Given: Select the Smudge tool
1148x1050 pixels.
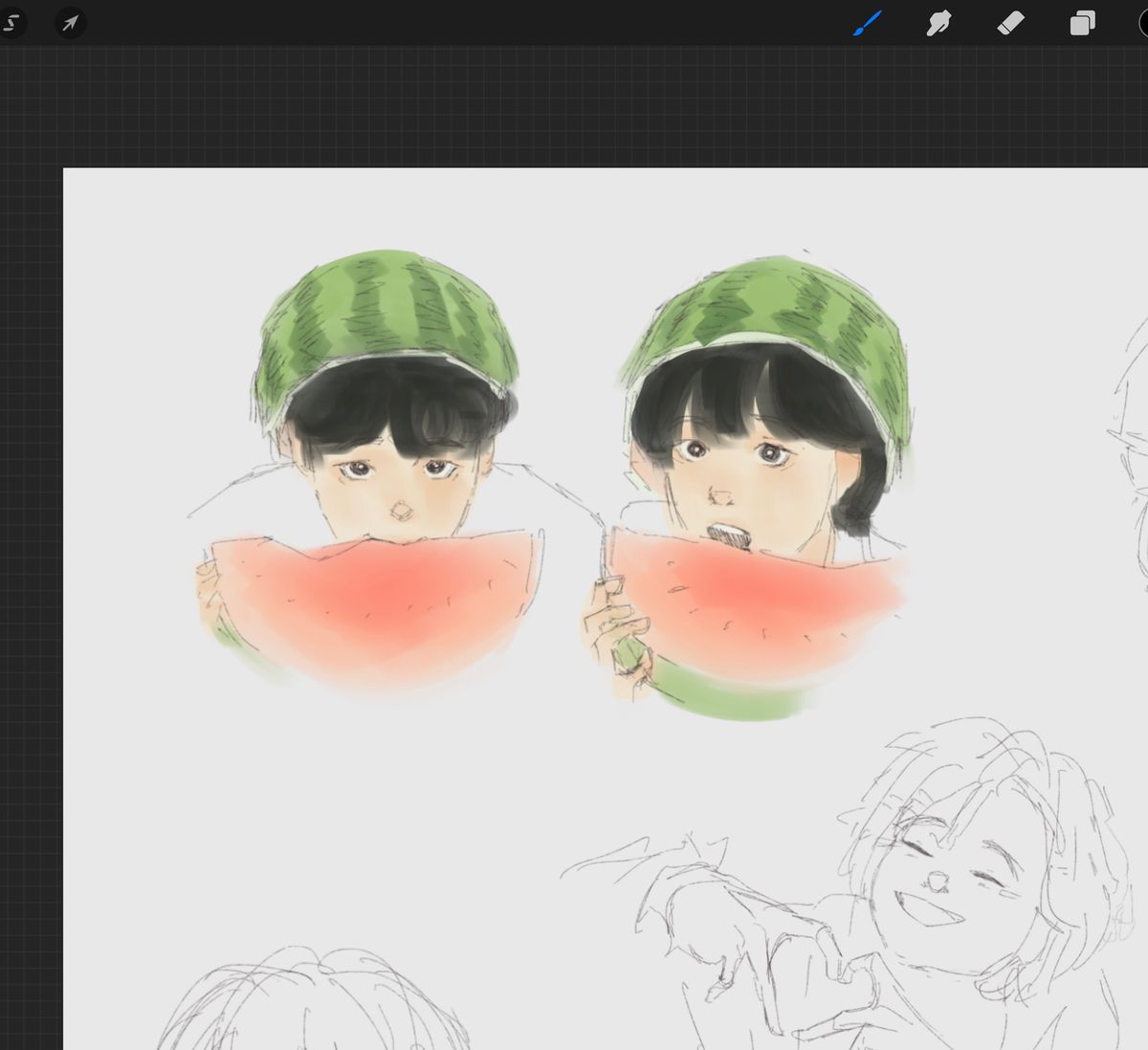Looking at the screenshot, I should tap(938, 23).
